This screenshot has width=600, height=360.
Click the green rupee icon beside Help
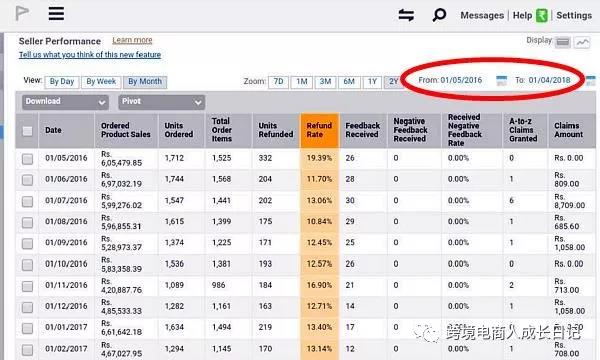(x=541, y=15)
